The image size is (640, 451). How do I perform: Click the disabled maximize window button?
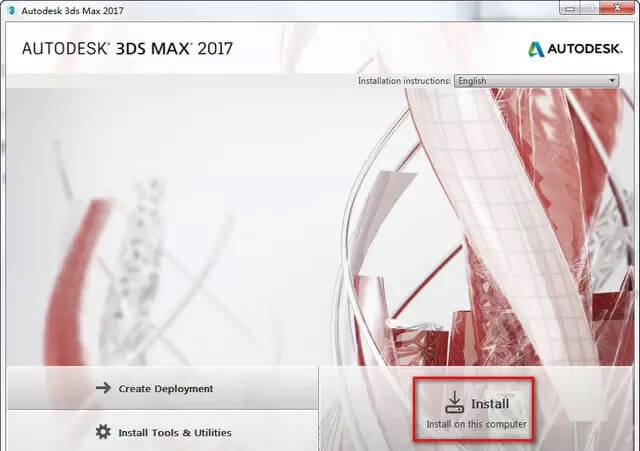(x=591, y=7)
